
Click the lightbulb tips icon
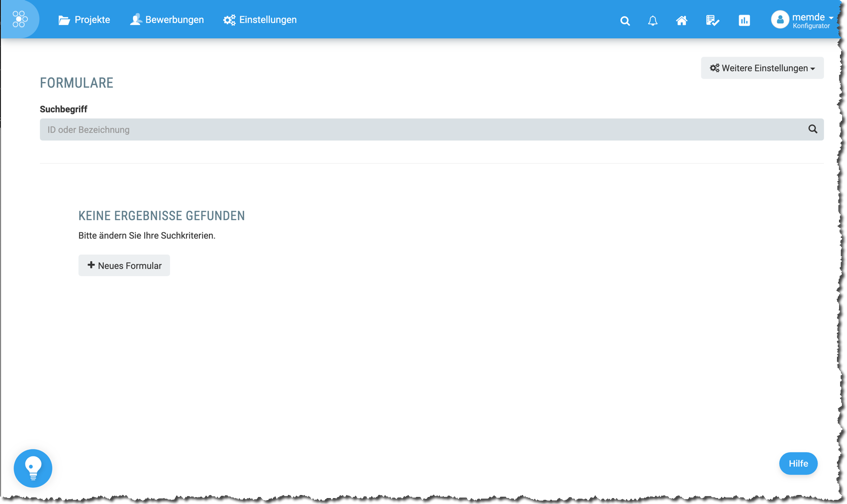33,468
